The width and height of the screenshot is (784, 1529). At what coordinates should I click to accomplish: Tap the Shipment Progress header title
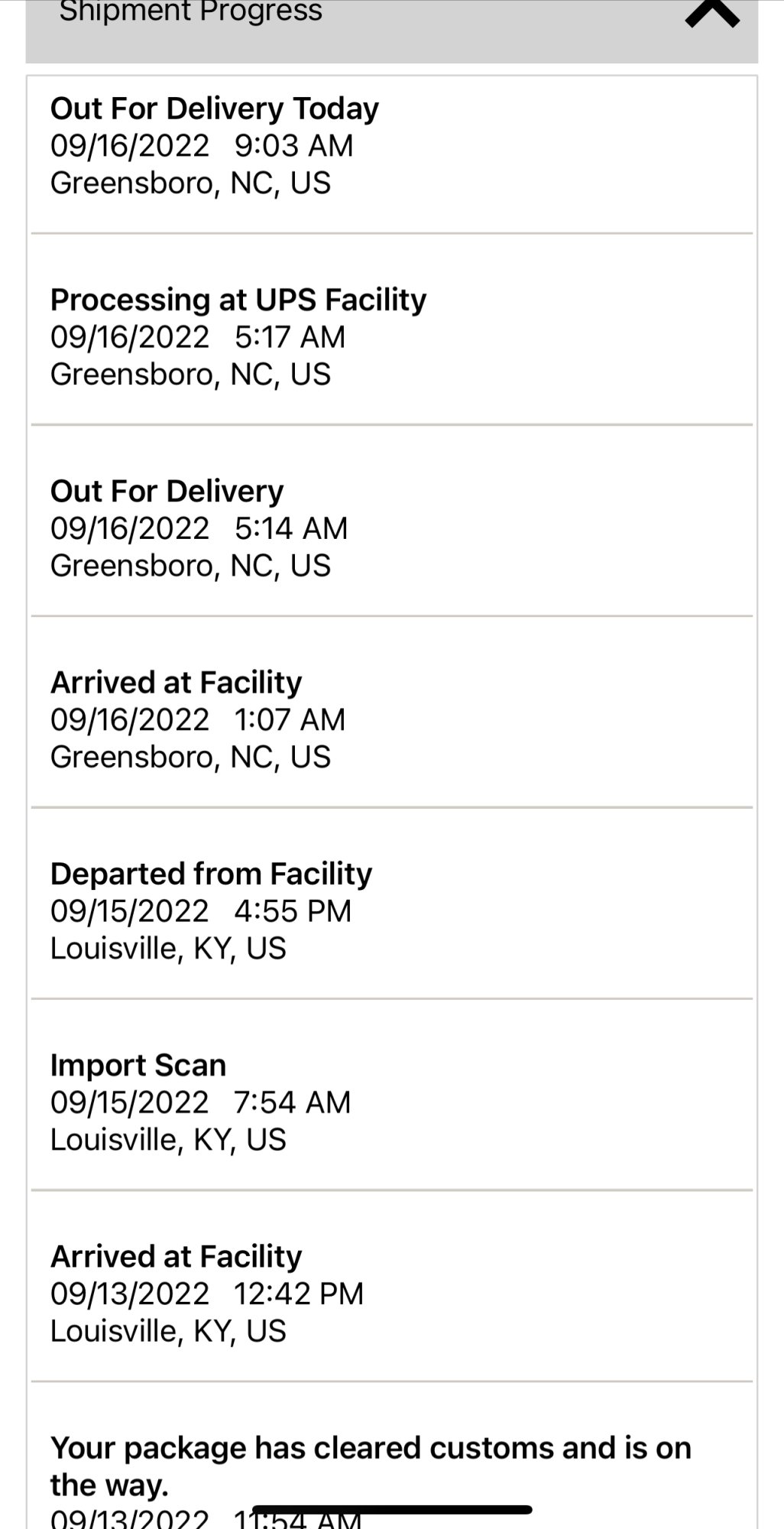(191, 11)
